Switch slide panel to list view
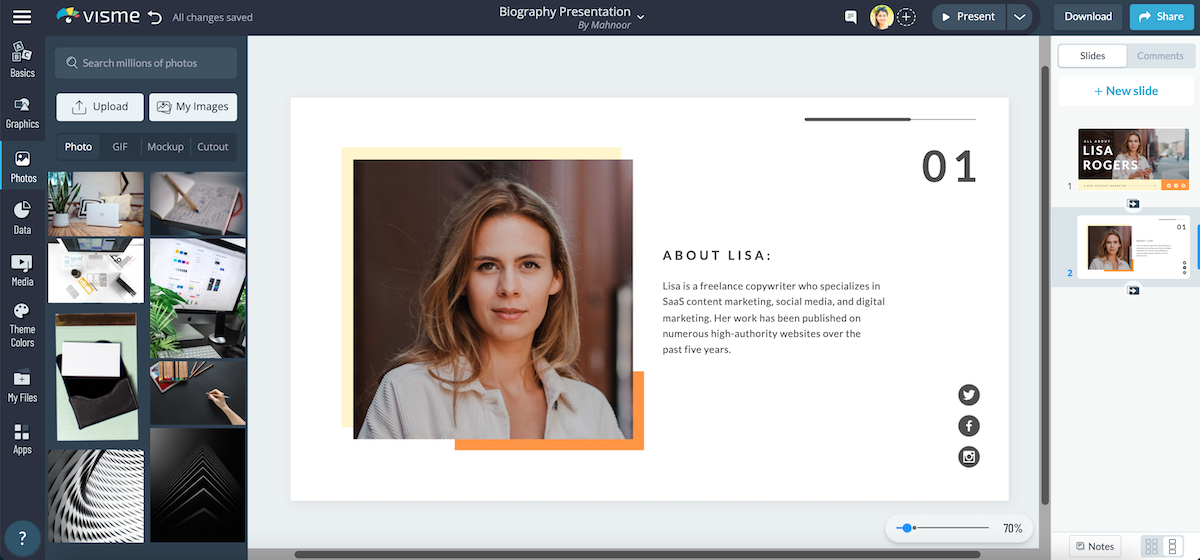The width and height of the screenshot is (1200, 560). 1174,546
